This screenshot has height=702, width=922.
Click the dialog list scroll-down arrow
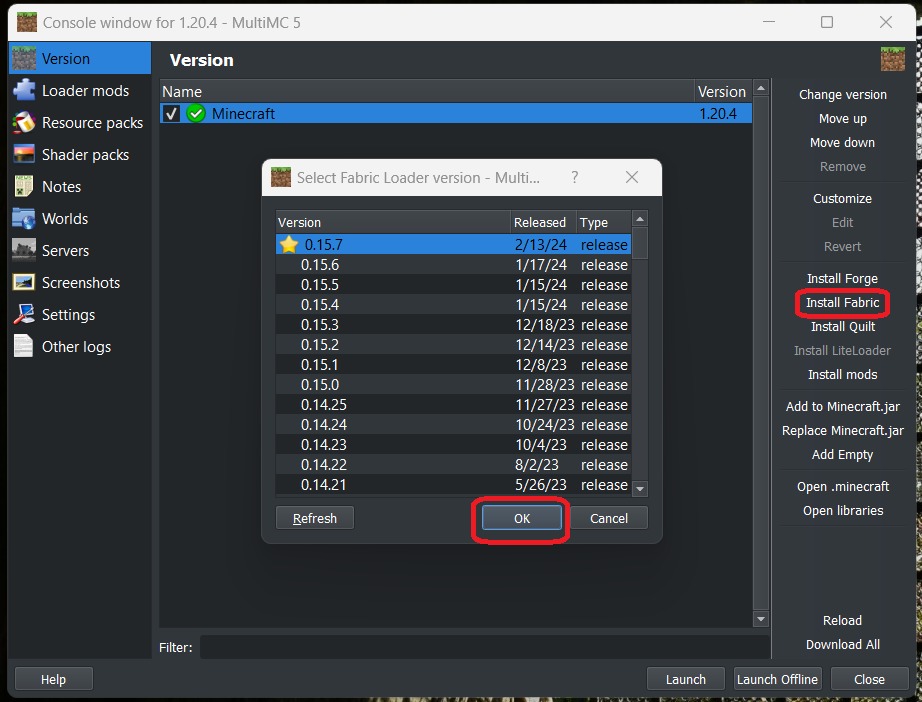pos(640,488)
